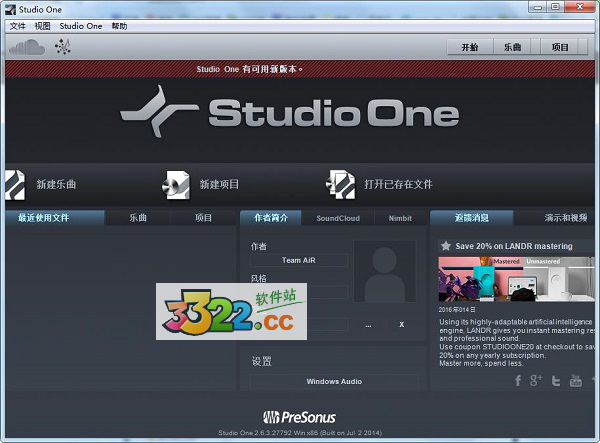Image resolution: width=600 pixels, height=443 pixels.
Task: Select the 项目 tab in recent files panel
Action: (203, 218)
